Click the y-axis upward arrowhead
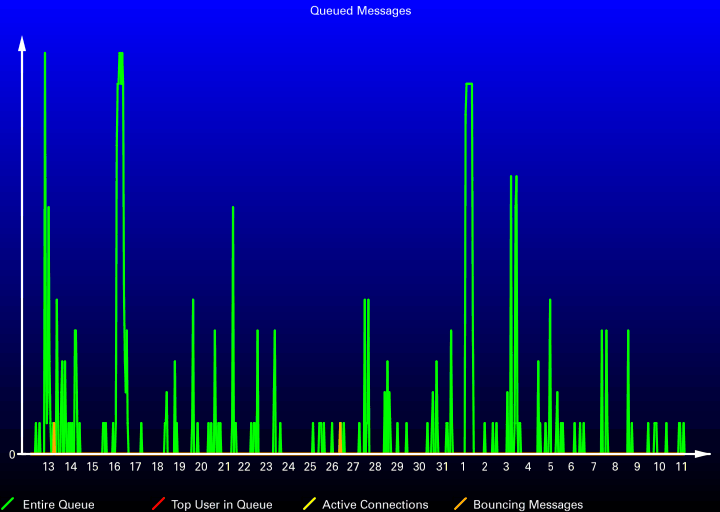 click(x=22, y=43)
